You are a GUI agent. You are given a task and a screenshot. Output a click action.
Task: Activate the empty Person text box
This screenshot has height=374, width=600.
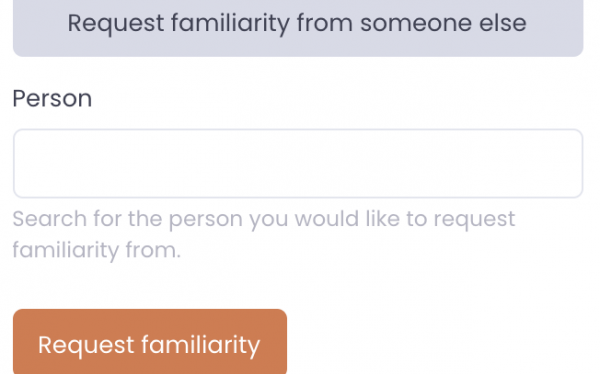point(298,163)
